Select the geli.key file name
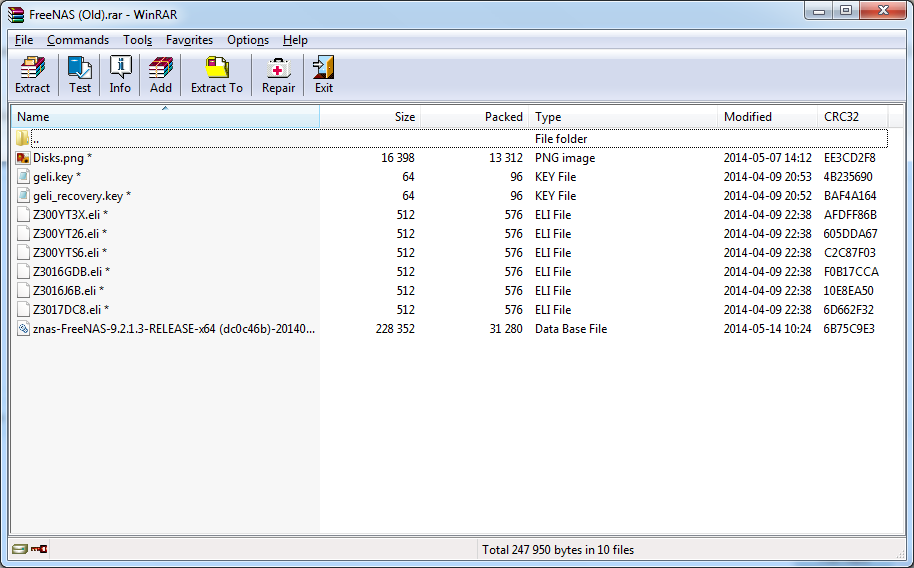The height and width of the screenshot is (568, 914). click(57, 177)
